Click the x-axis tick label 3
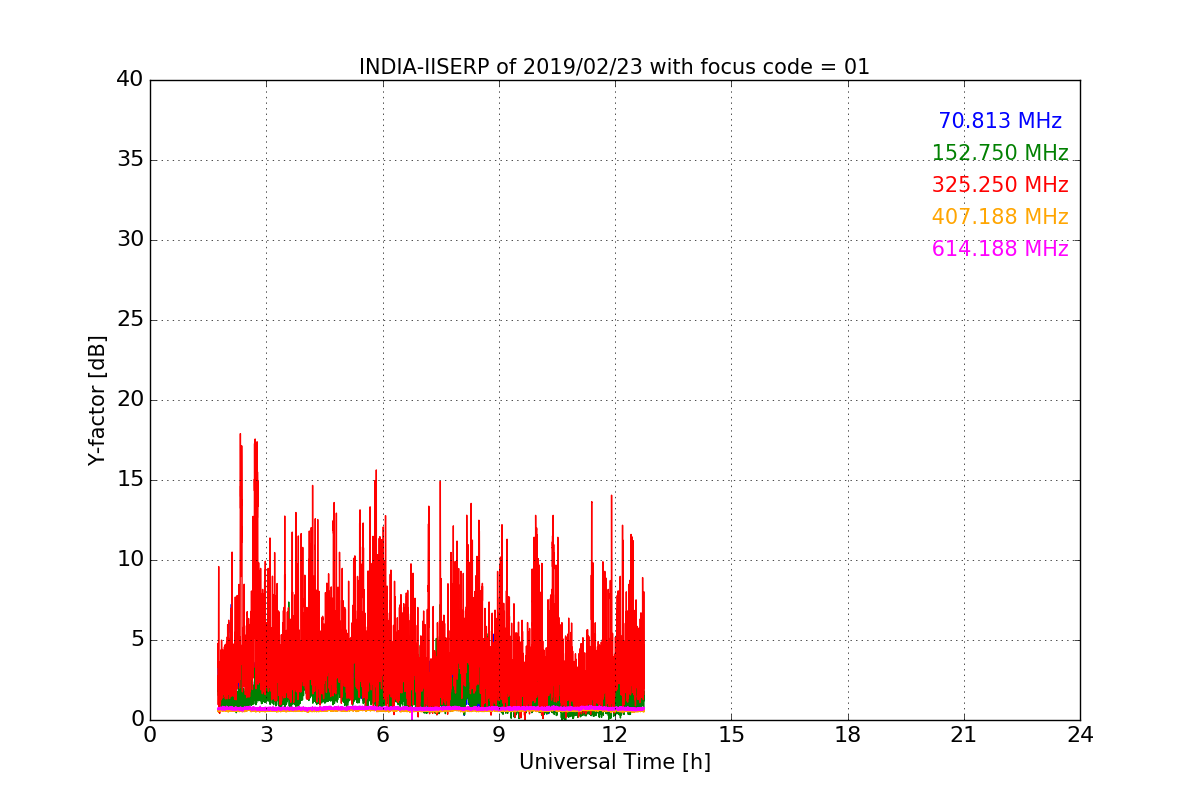The image size is (1200, 800). pyautogui.click(x=266, y=735)
